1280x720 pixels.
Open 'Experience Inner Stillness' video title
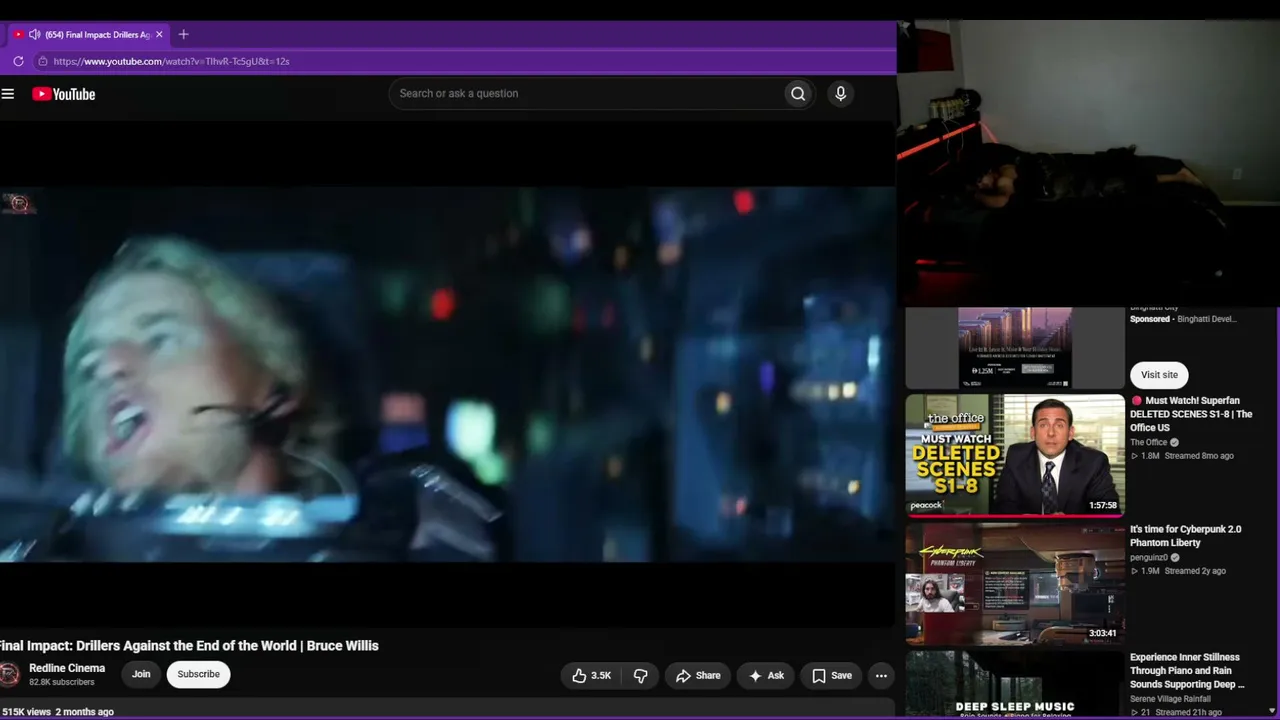point(1187,671)
